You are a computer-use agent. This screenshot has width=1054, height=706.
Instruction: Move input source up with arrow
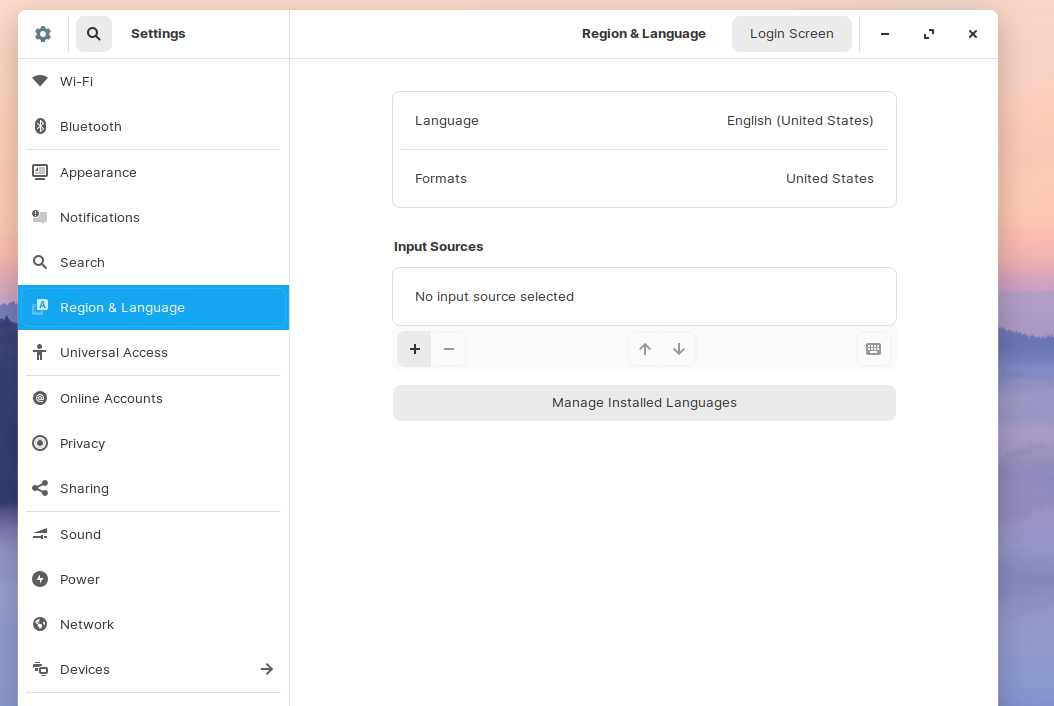coord(645,349)
